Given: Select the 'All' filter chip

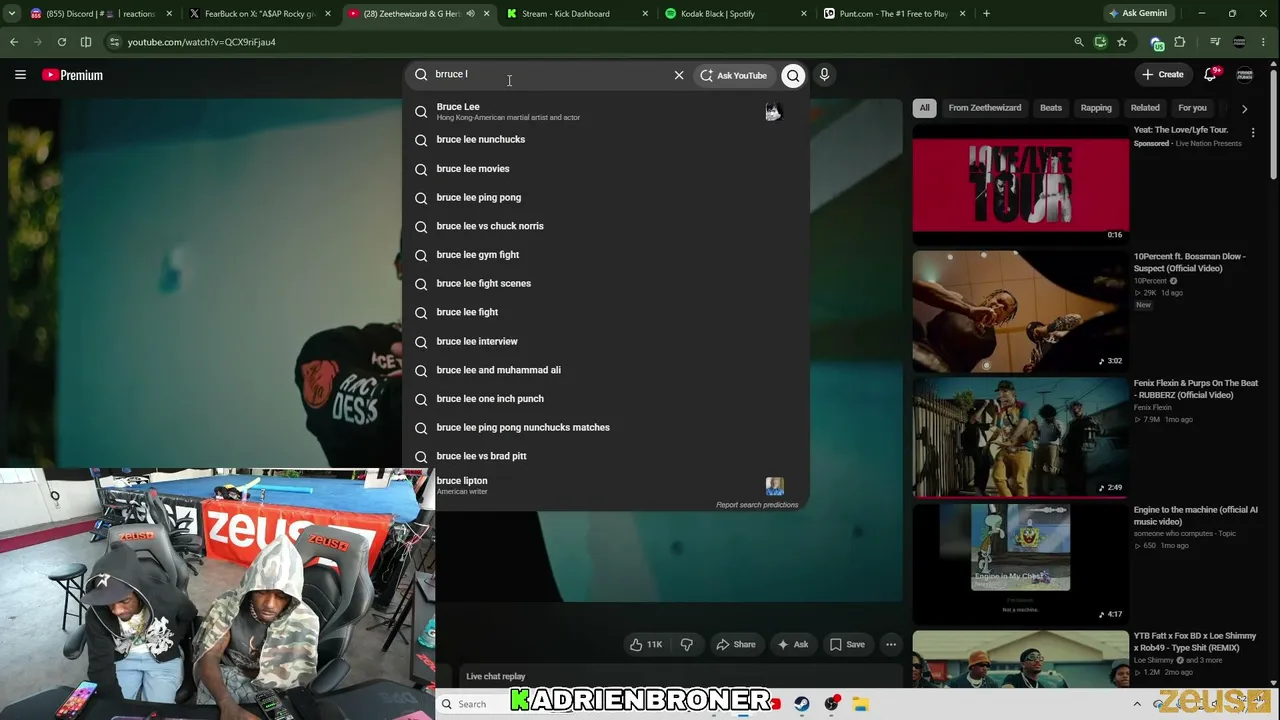Looking at the screenshot, I should [925, 108].
